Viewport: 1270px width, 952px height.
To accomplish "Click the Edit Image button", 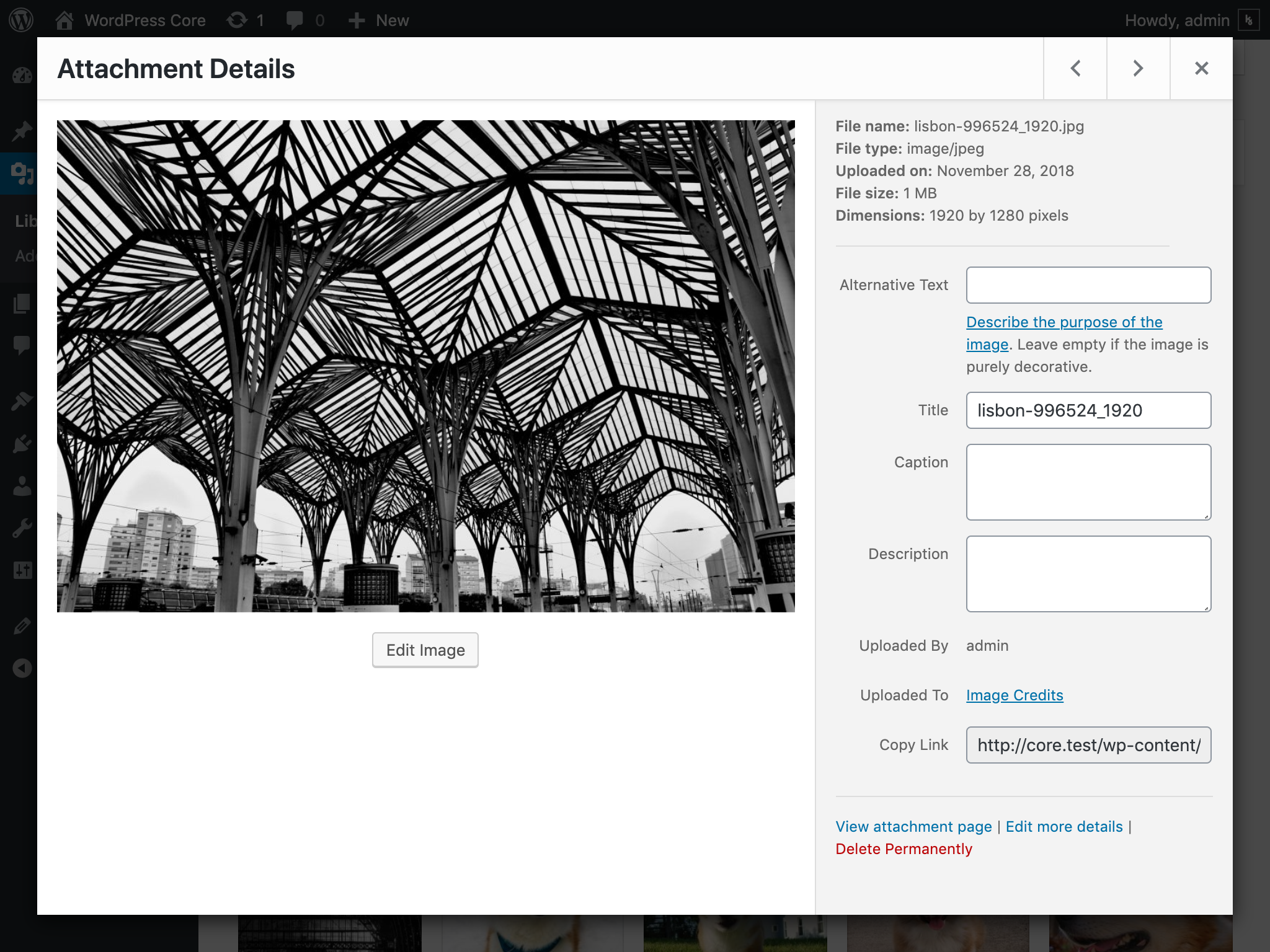I will click(425, 650).
